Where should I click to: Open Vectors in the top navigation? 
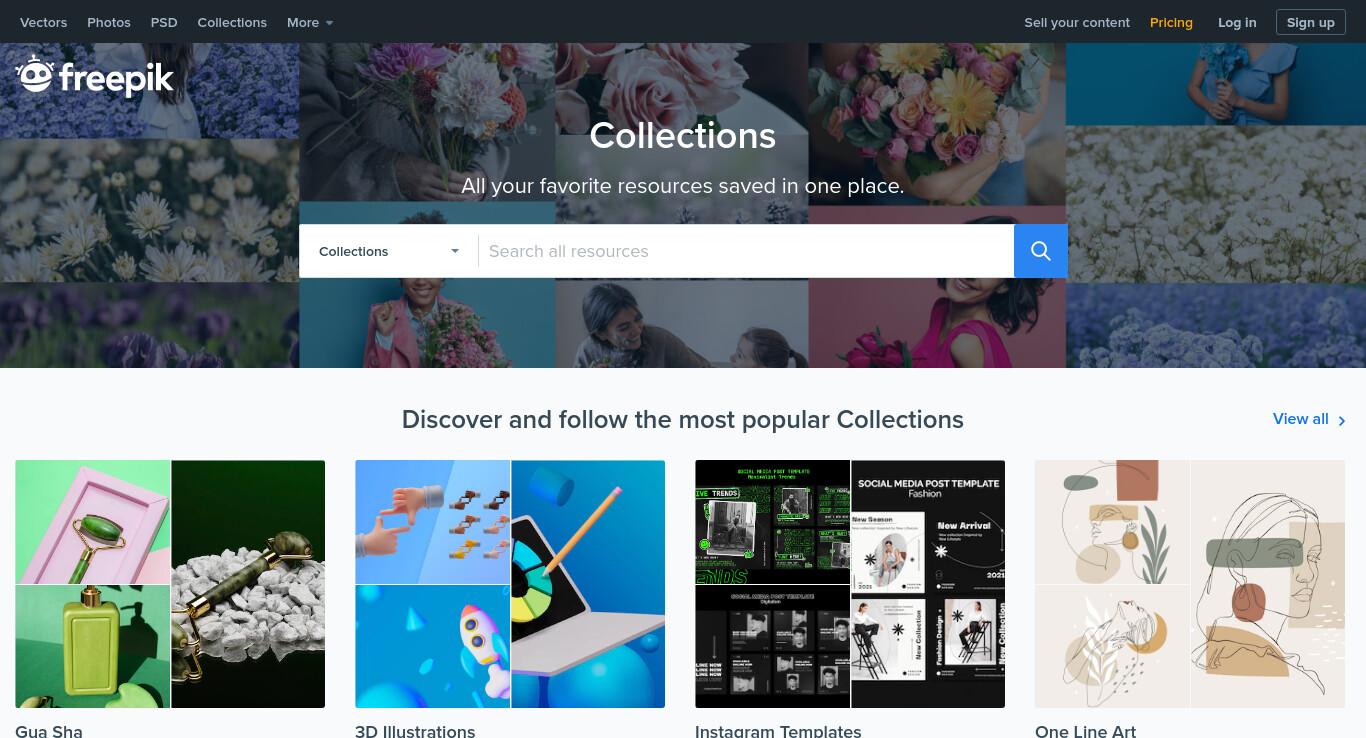coord(43,22)
